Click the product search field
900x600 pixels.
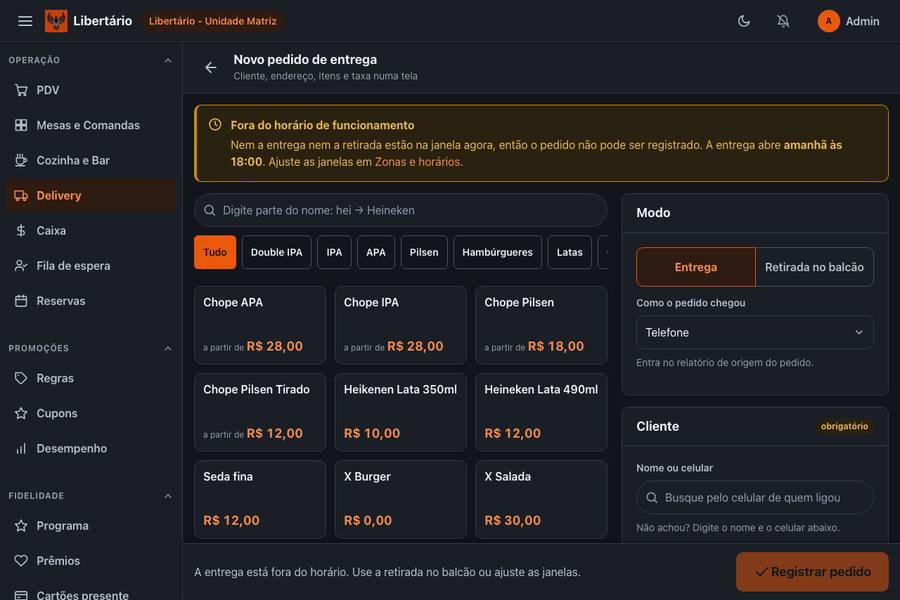pos(401,210)
